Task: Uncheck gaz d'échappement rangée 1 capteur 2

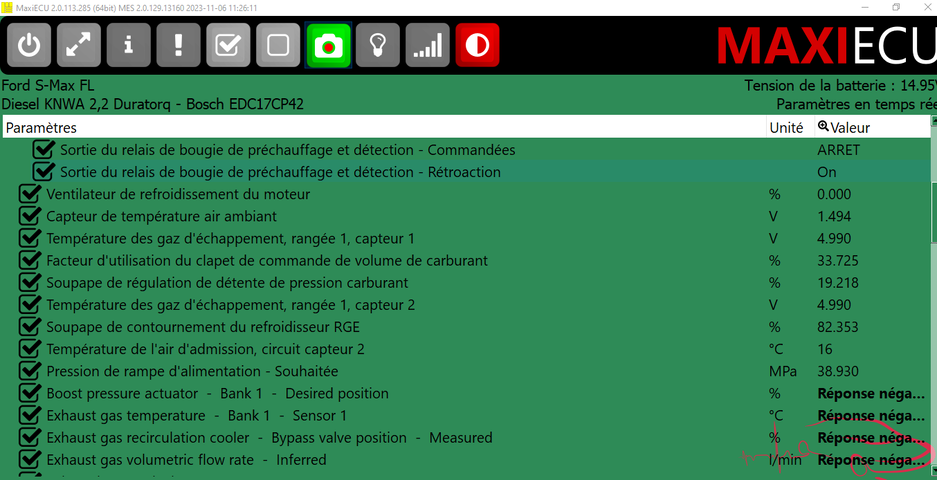Action: point(30,304)
